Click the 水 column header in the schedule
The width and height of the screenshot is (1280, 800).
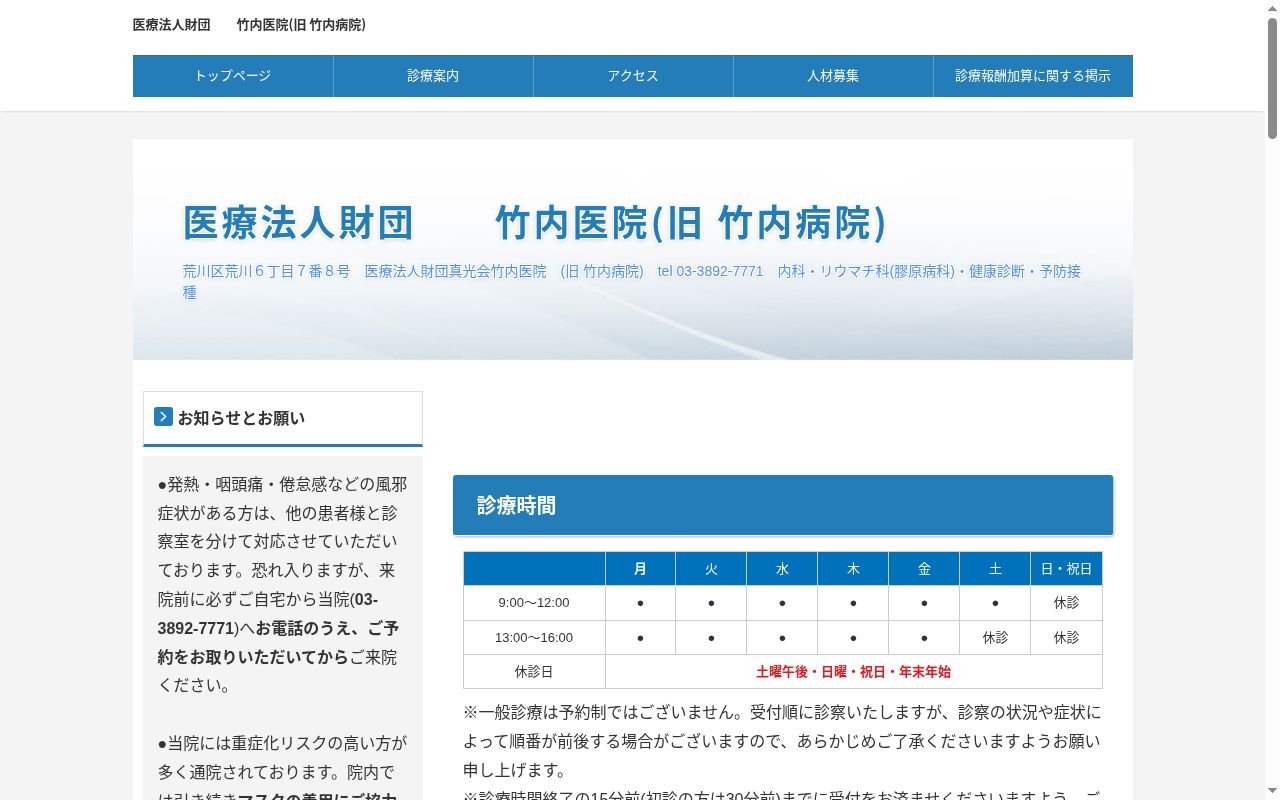782,569
